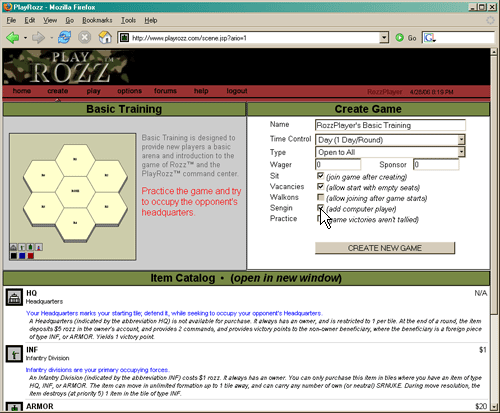This screenshot has width=500, height=413.
Task: Click the page scrollbar up arrow
Action: click(494, 52)
